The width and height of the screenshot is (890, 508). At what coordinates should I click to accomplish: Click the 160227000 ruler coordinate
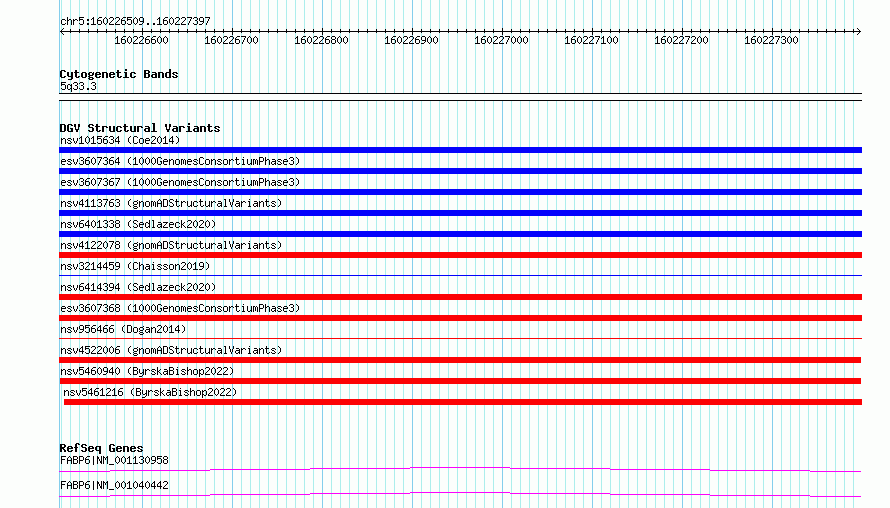point(501,40)
